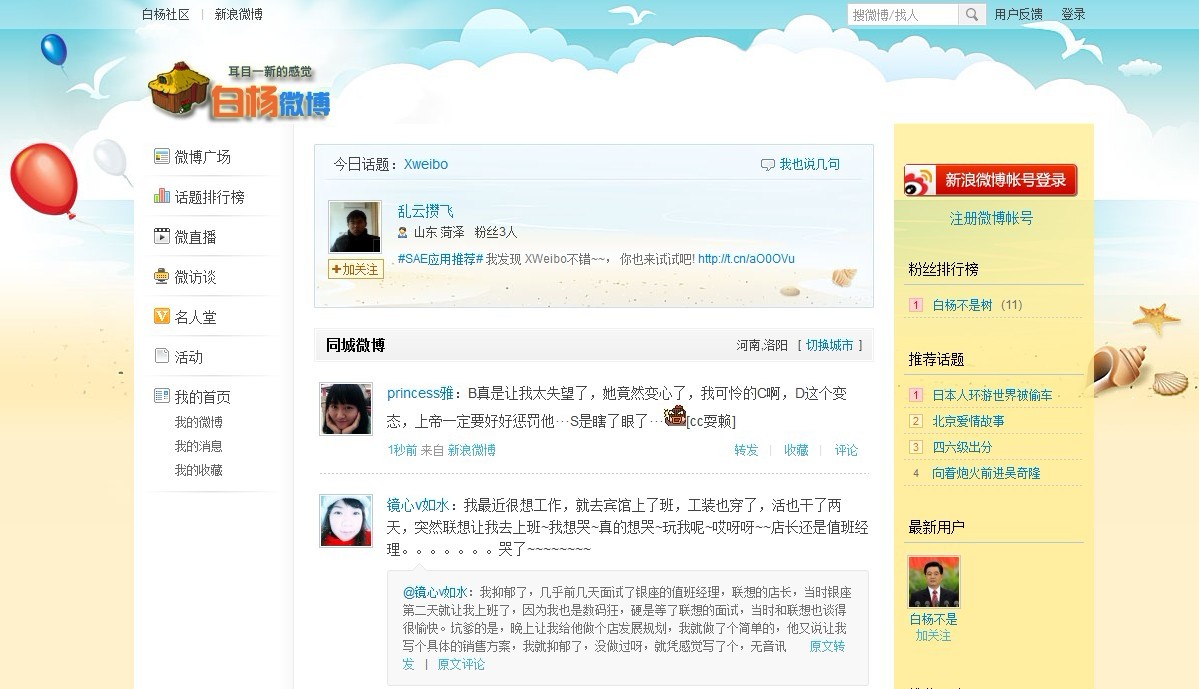The width and height of the screenshot is (1199, 689).
Task: Click the cc耍赖 emoticon in princess雅's post
Action: tap(674, 416)
